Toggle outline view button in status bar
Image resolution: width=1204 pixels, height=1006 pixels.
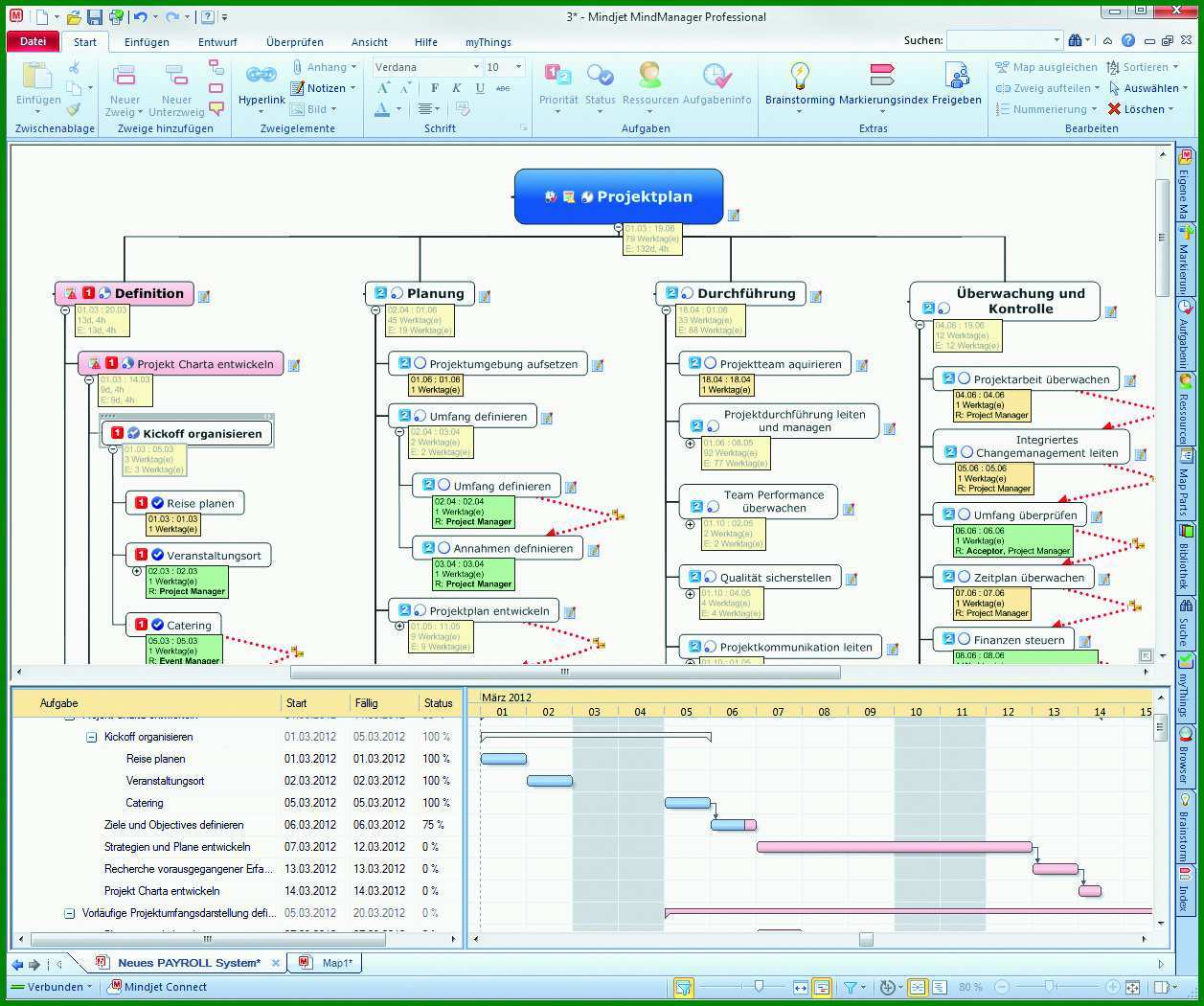point(939,987)
